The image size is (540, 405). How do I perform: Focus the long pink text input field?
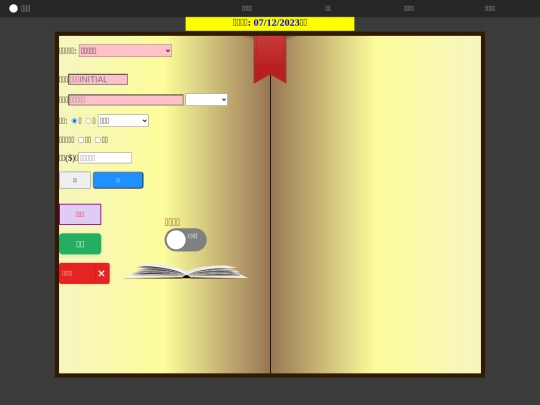(126, 100)
